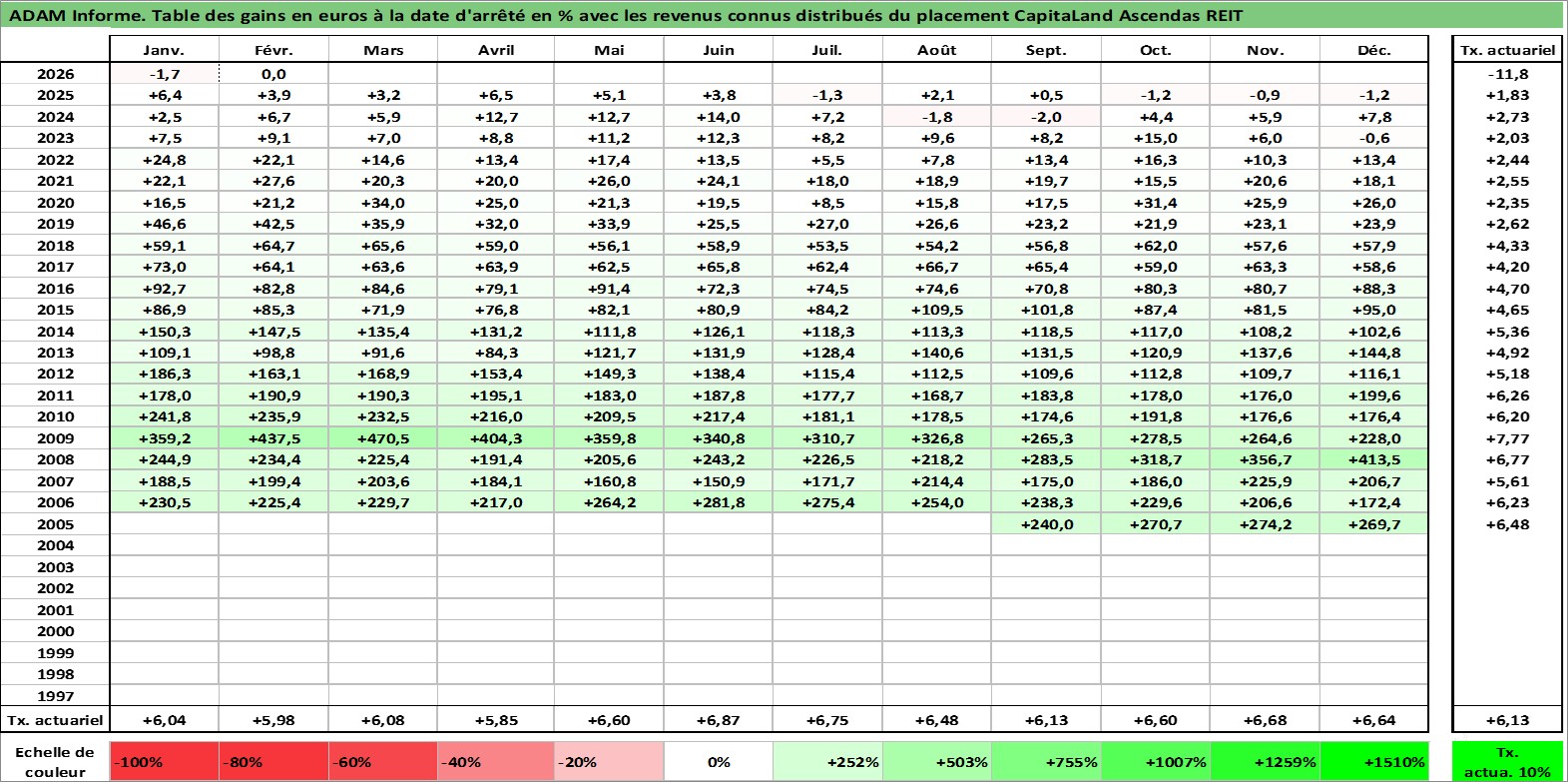Select the 2026 Janv. cell showing -1,7
1568x782 pixels.
click(164, 74)
